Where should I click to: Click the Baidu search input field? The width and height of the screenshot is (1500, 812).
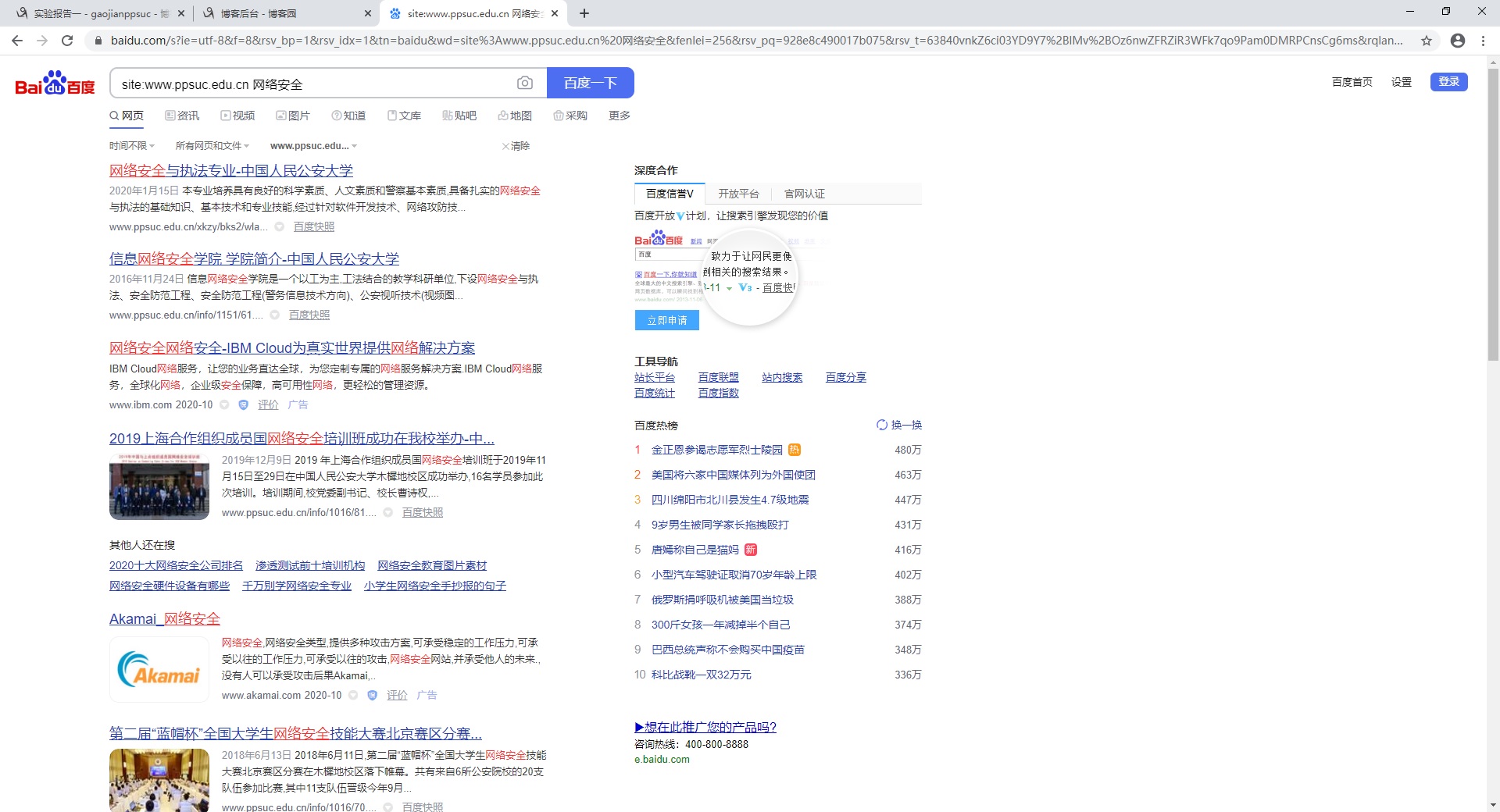(x=312, y=83)
